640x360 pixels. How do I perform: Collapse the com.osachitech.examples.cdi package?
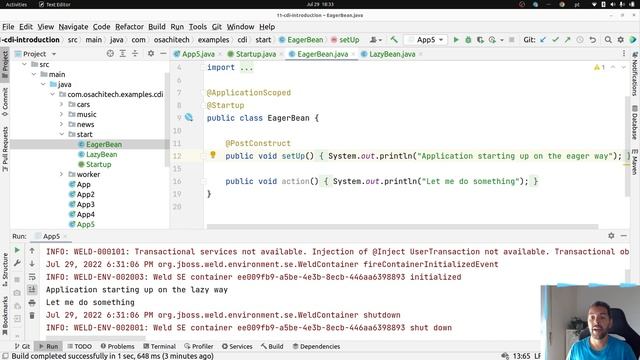click(x=53, y=94)
